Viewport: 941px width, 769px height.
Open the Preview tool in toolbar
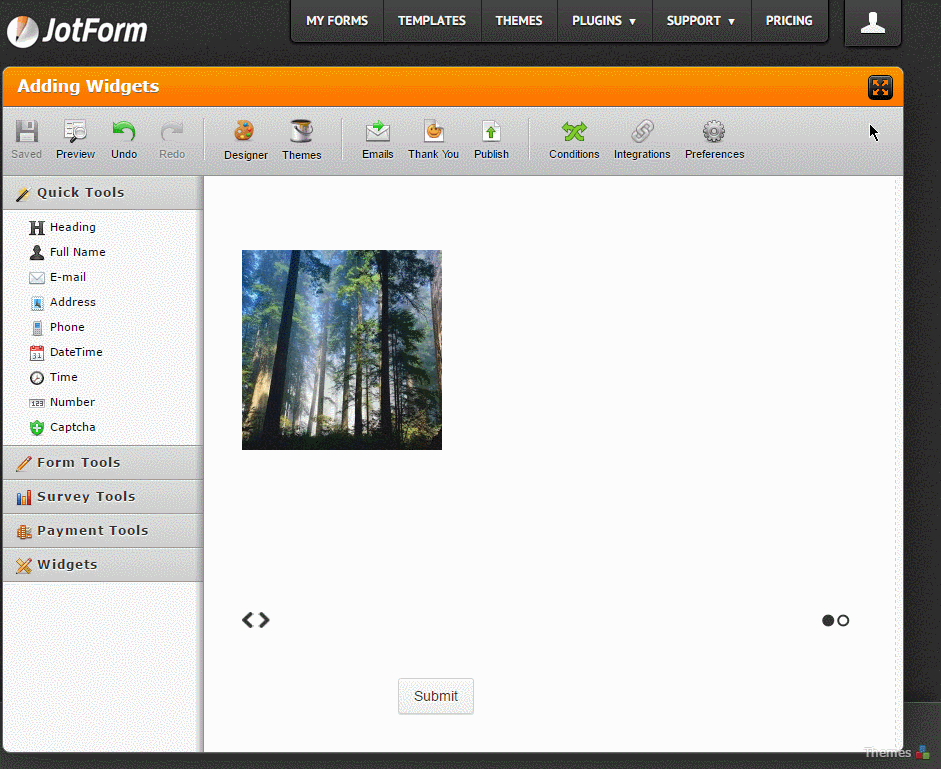[x=75, y=132]
